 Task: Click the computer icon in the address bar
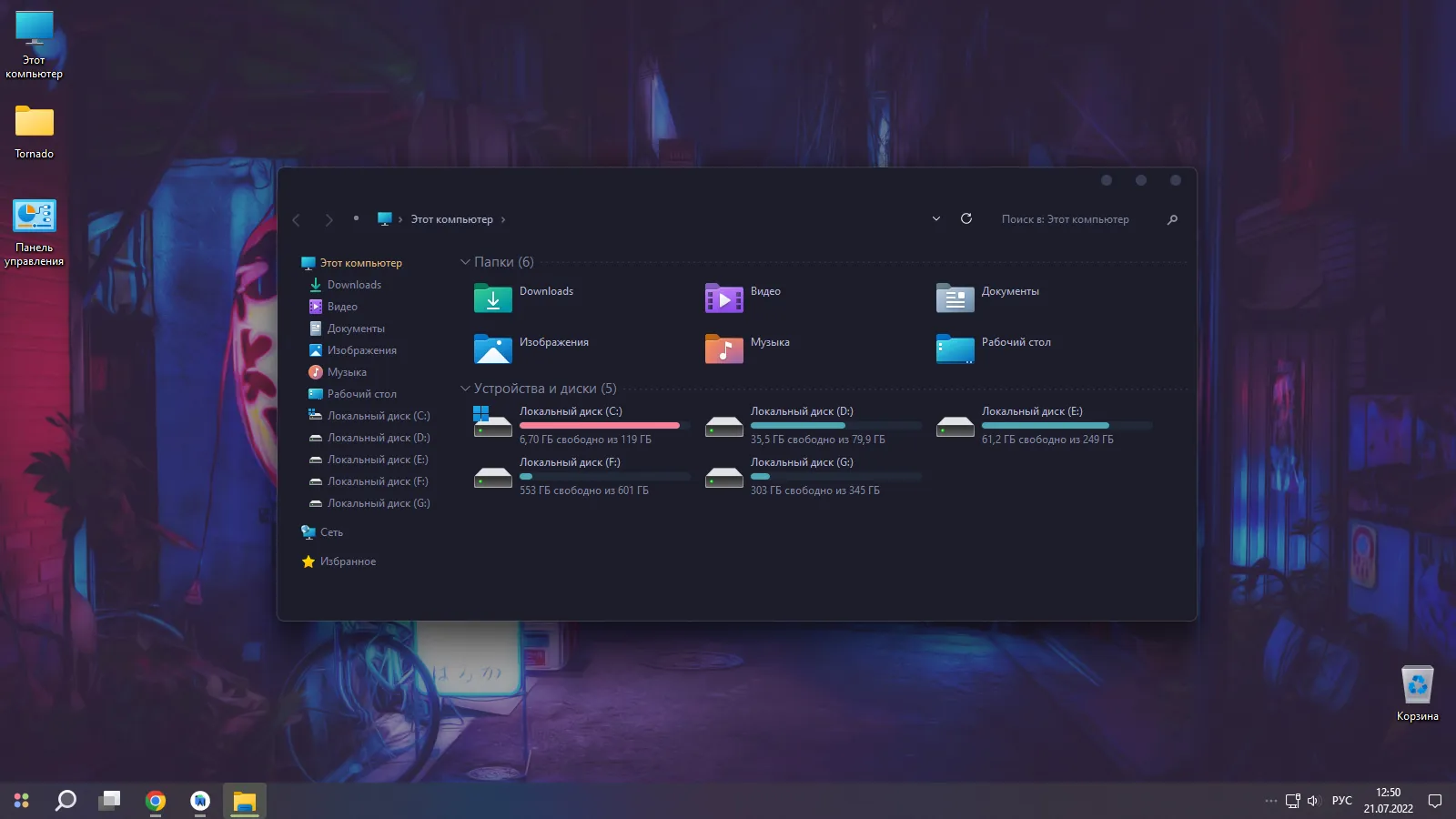(384, 218)
